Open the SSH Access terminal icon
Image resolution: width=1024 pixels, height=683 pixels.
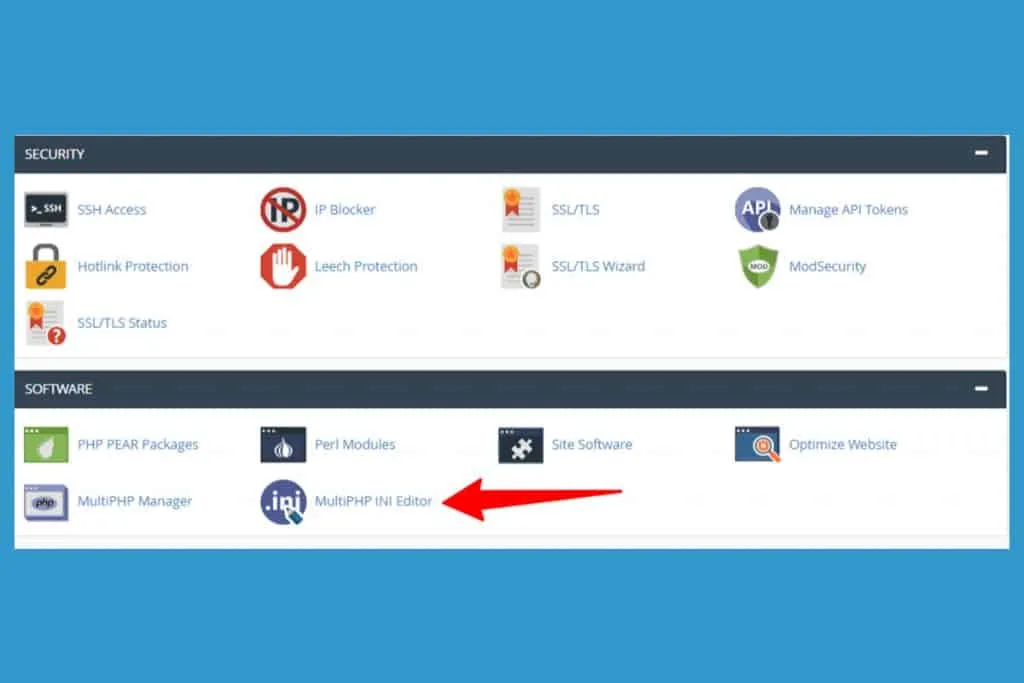tap(46, 210)
